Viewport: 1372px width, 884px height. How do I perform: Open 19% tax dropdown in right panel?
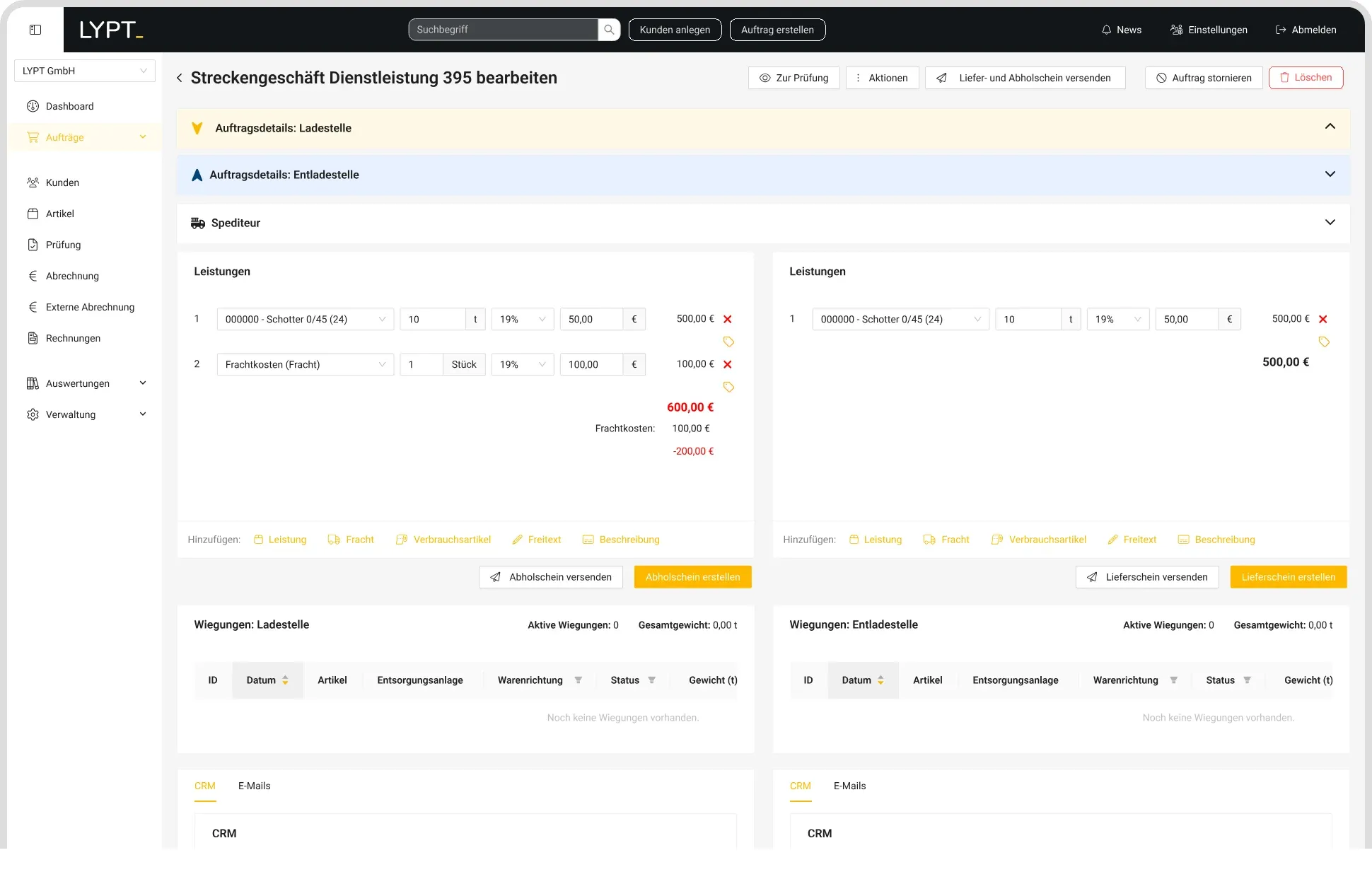1118,320
